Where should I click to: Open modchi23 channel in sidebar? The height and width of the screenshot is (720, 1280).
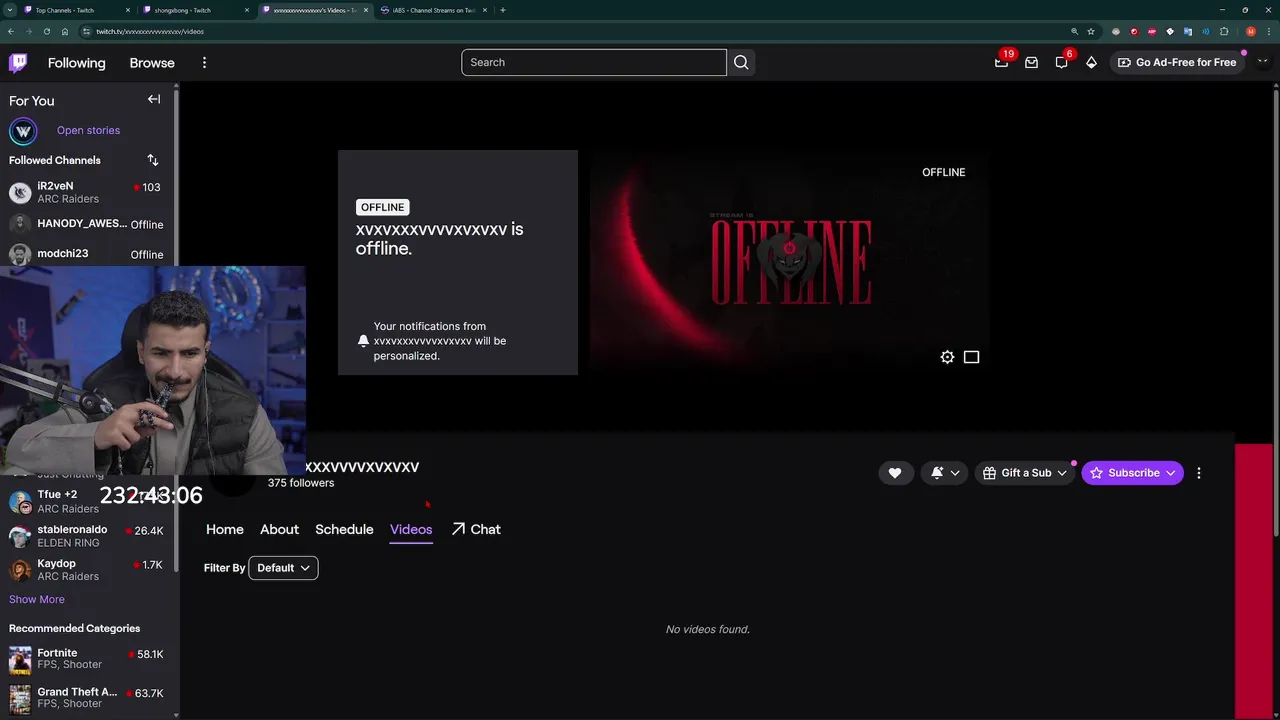tap(88, 254)
